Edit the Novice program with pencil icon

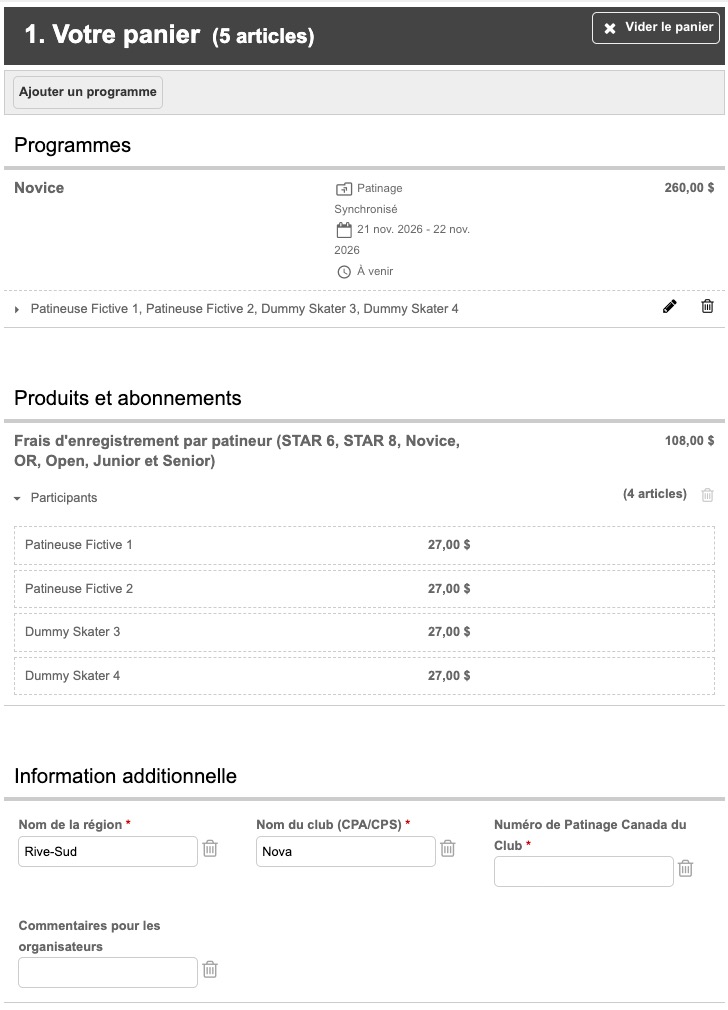pyautogui.click(x=669, y=307)
